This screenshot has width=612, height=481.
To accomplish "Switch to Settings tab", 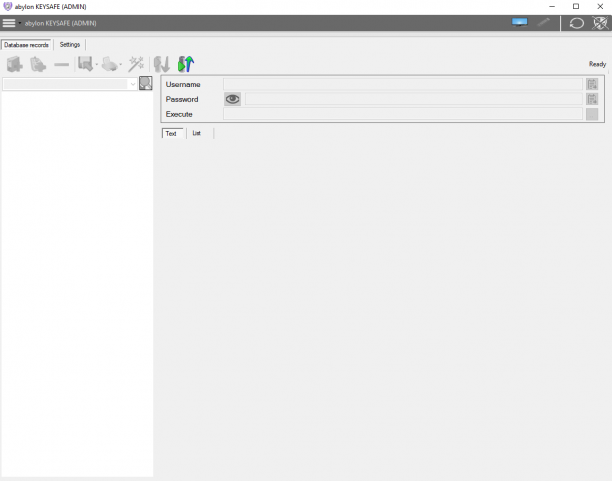I will pos(70,45).
